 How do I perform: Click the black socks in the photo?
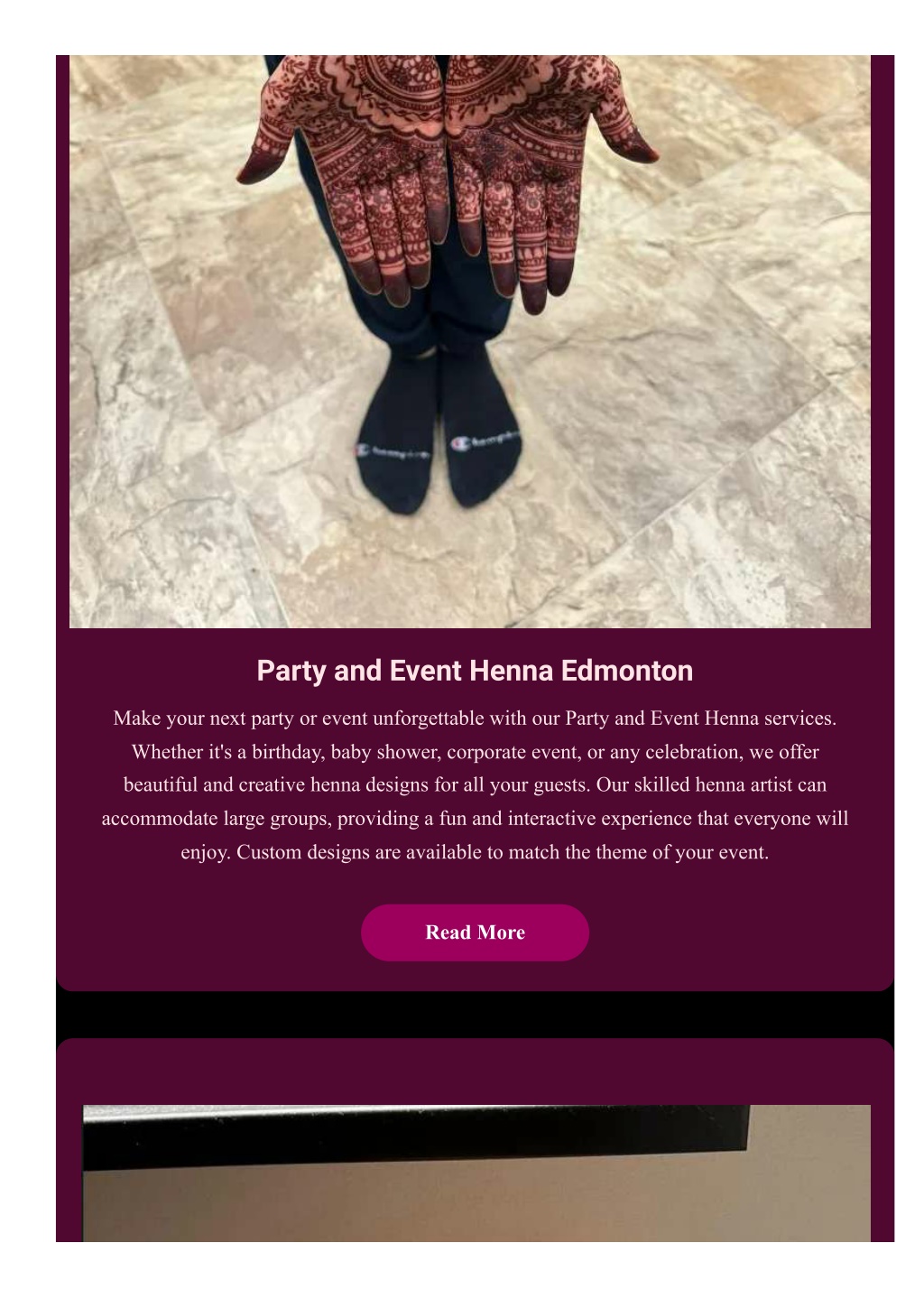point(439,429)
